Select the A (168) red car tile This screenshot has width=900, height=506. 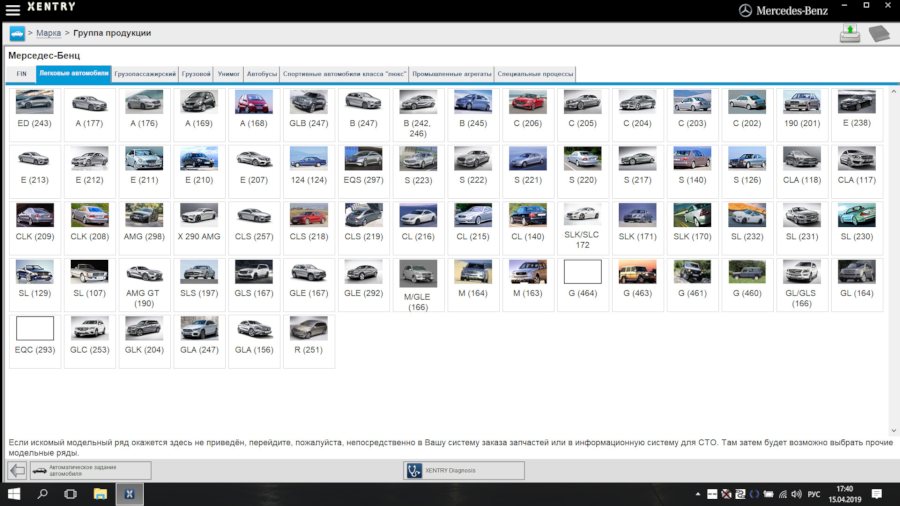pos(254,114)
